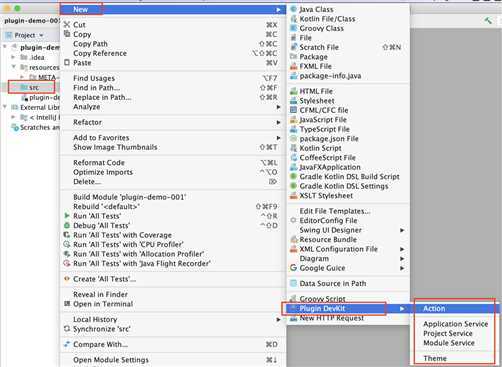Click the Compare With icon
This screenshot has height=367, width=502.
pos(67,344)
